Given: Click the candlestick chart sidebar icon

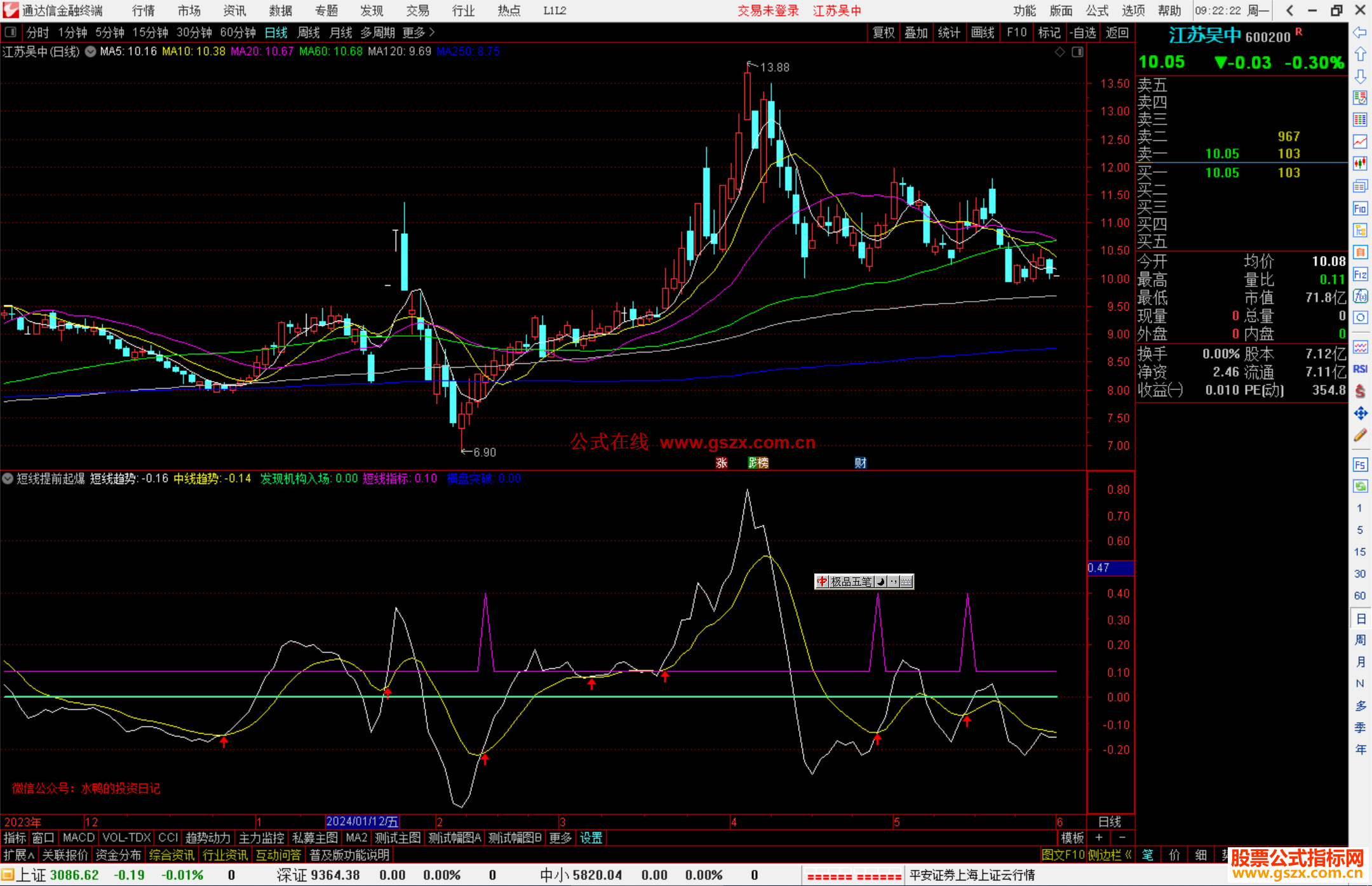Looking at the screenshot, I should pyautogui.click(x=1360, y=163).
